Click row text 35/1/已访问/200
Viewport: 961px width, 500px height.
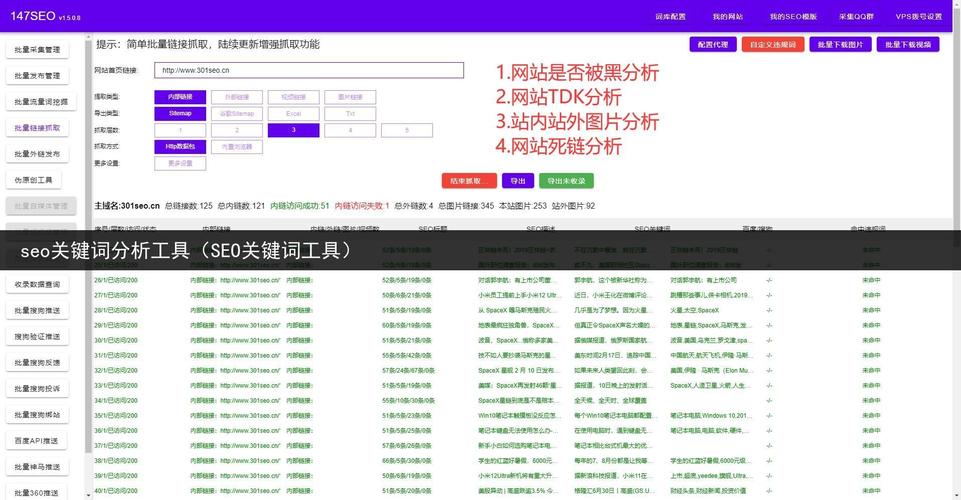tap(116, 415)
